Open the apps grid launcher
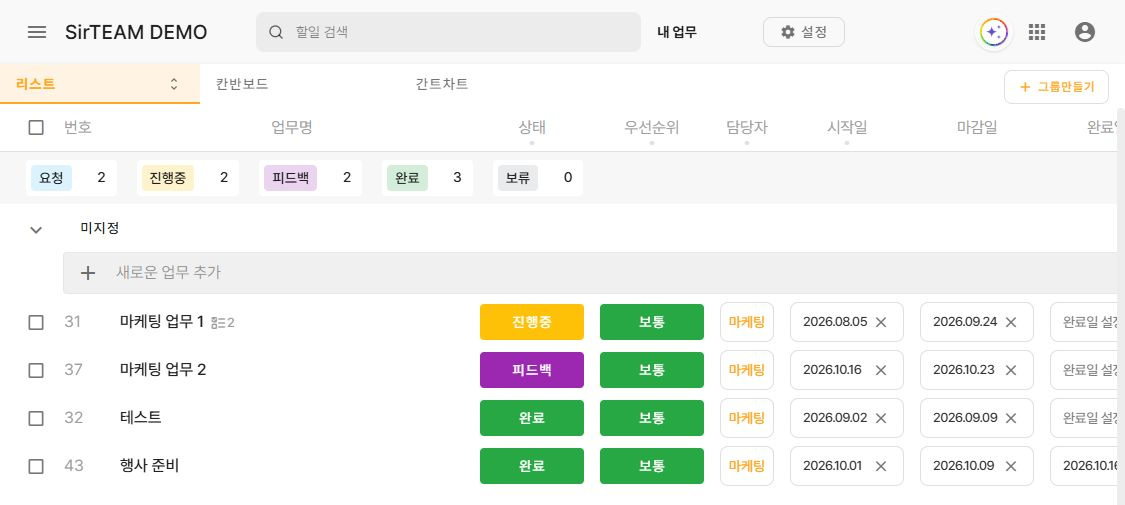This screenshot has width=1125, height=505. pos(1036,32)
